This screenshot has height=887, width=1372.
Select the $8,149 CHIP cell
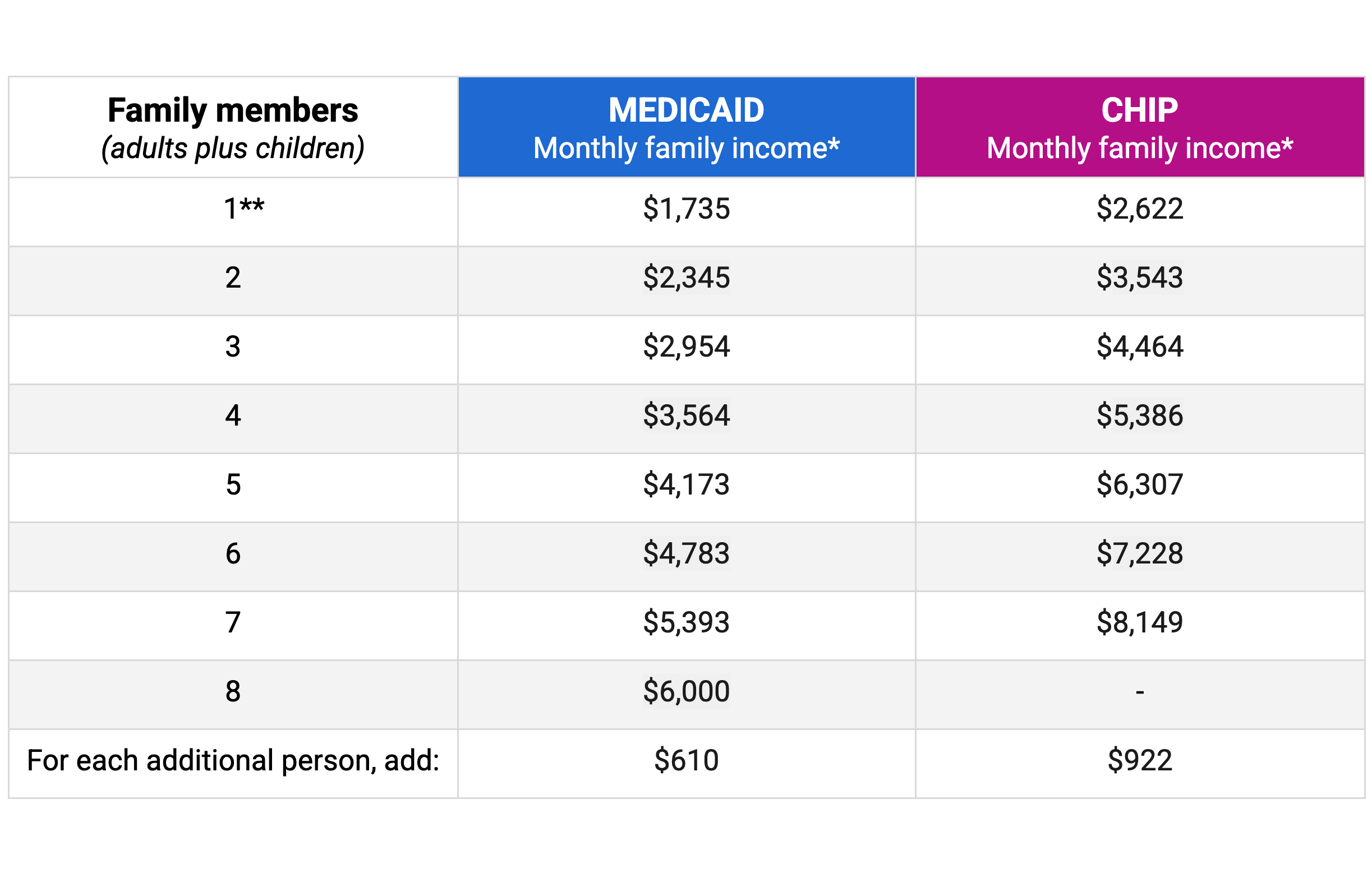tap(1139, 622)
